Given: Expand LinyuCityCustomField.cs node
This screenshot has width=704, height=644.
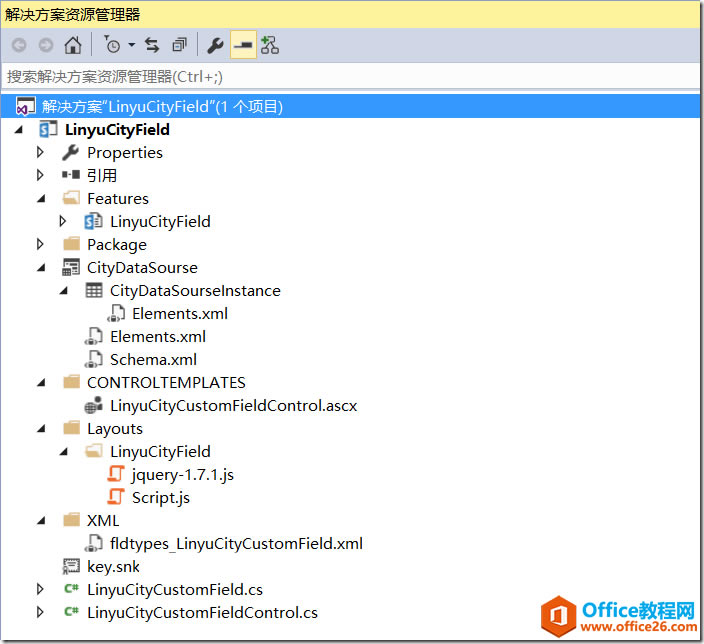Looking at the screenshot, I should coord(40,589).
